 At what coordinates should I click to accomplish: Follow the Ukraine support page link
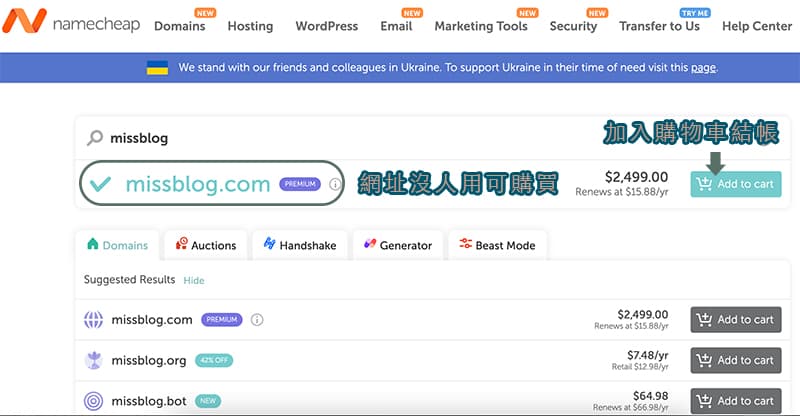(x=703, y=67)
